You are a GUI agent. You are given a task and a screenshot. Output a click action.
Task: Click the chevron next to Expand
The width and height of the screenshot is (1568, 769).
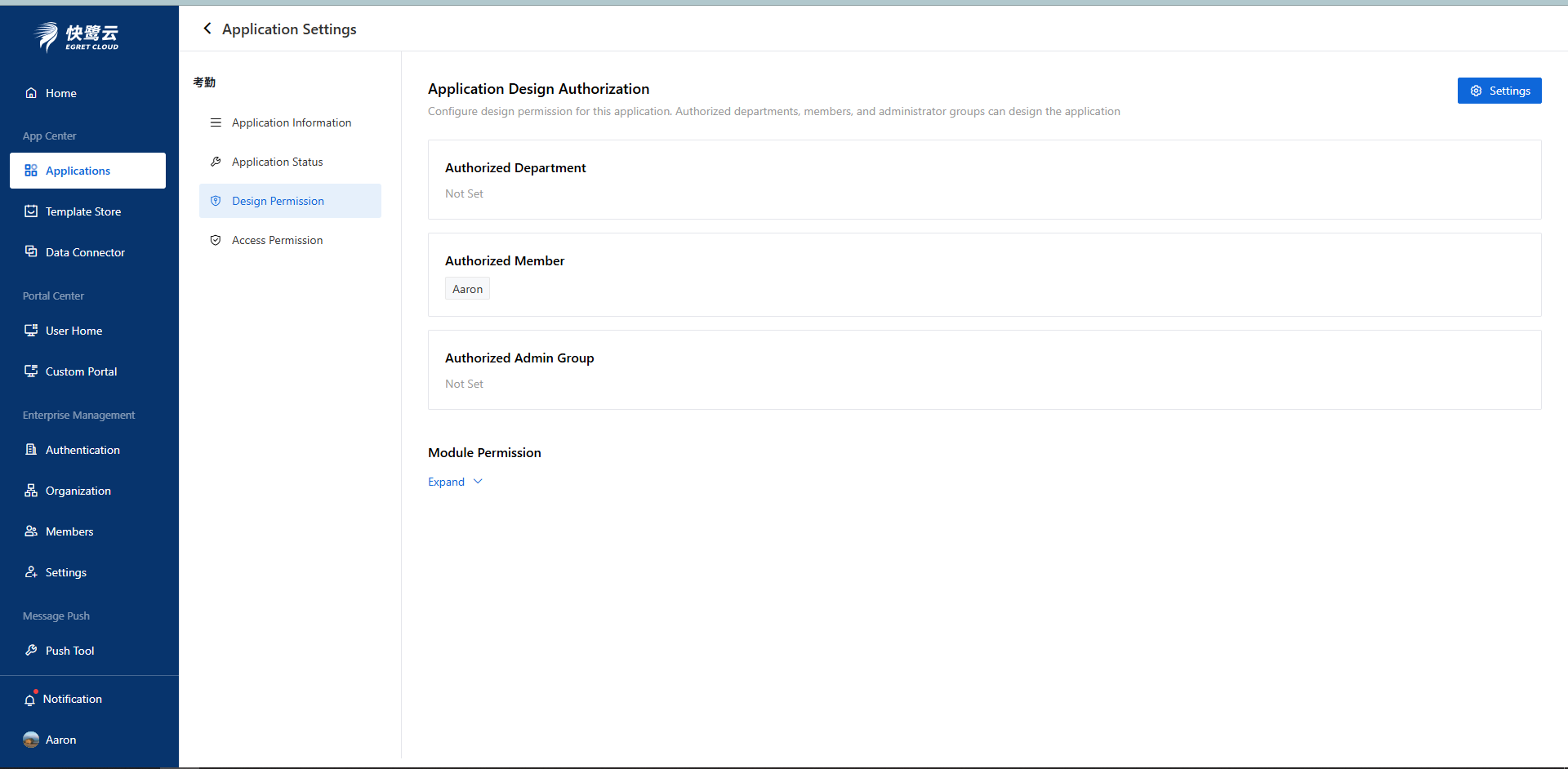pyautogui.click(x=479, y=482)
